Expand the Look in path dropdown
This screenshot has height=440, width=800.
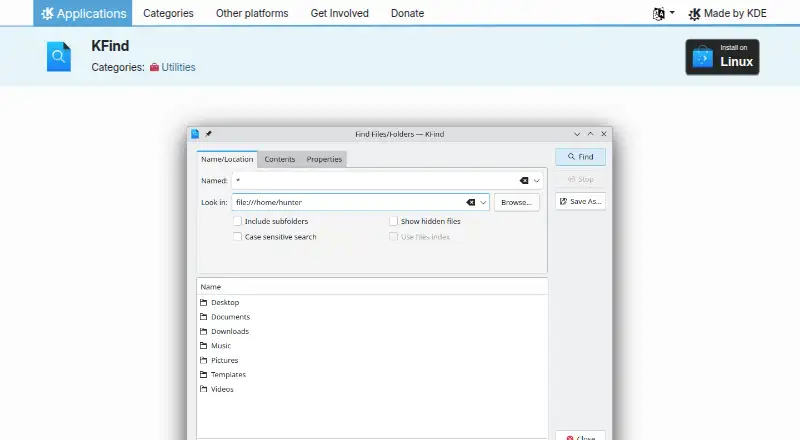point(483,202)
